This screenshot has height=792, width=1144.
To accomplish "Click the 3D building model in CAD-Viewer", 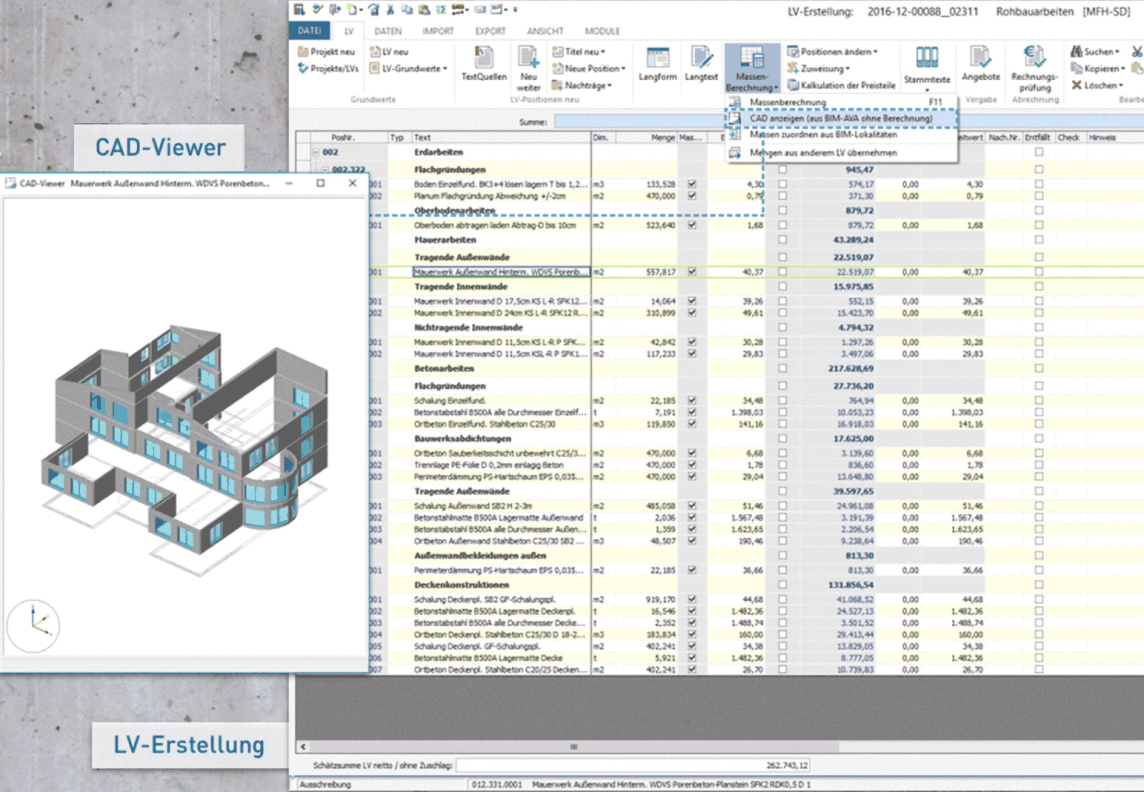I will click(x=185, y=449).
